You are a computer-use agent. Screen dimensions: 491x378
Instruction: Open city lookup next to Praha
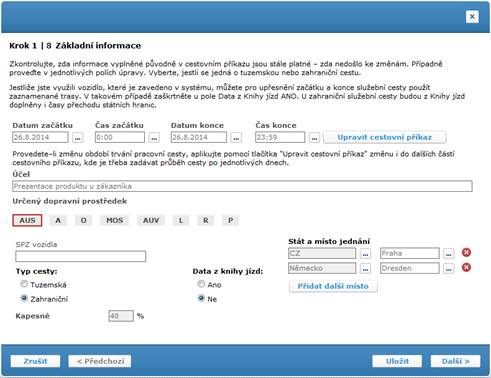(x=449, y=254)
